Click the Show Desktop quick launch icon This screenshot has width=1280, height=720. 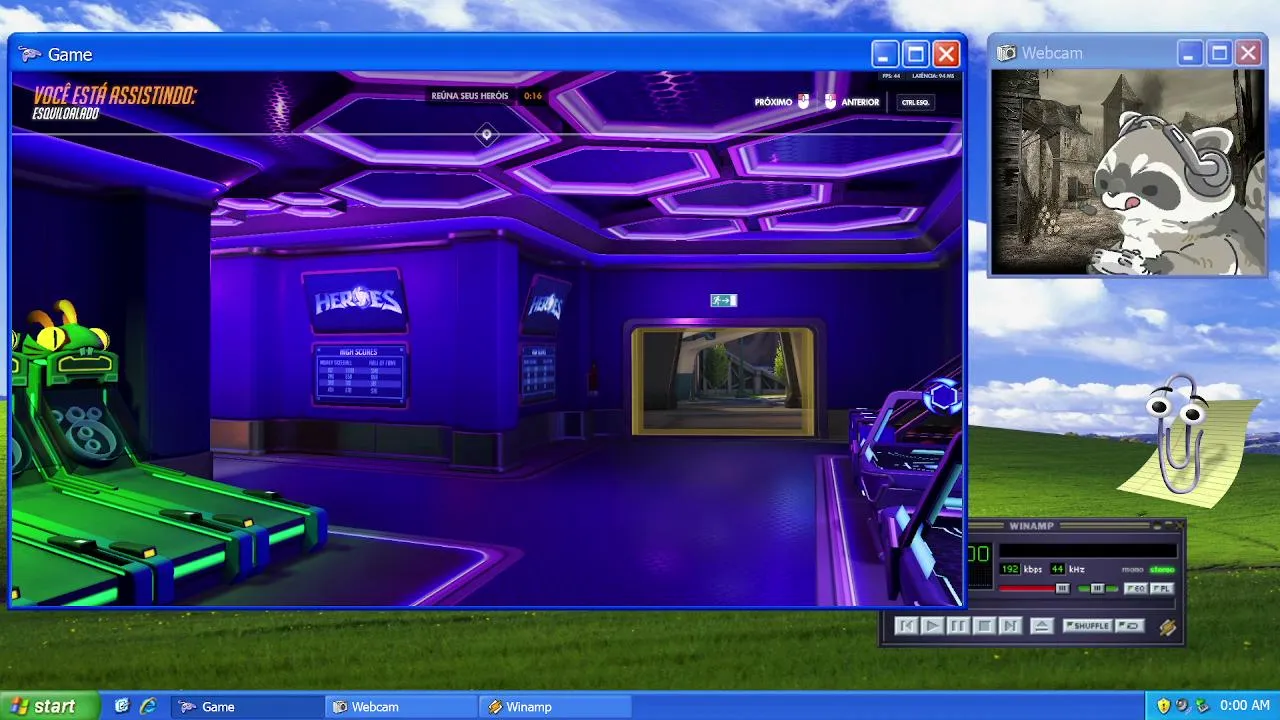(x=122, y=706)
